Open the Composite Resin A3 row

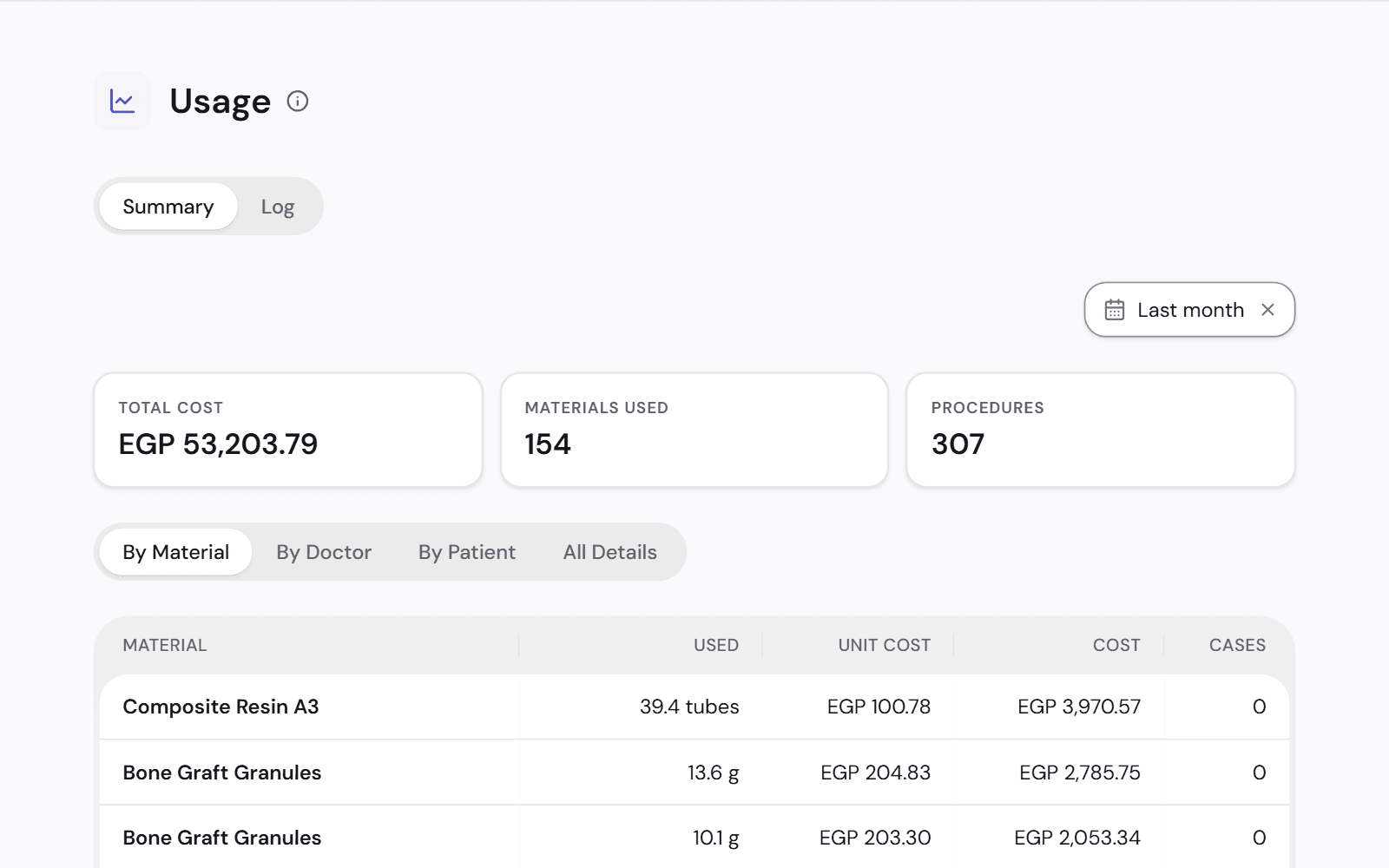pos(694,707)
